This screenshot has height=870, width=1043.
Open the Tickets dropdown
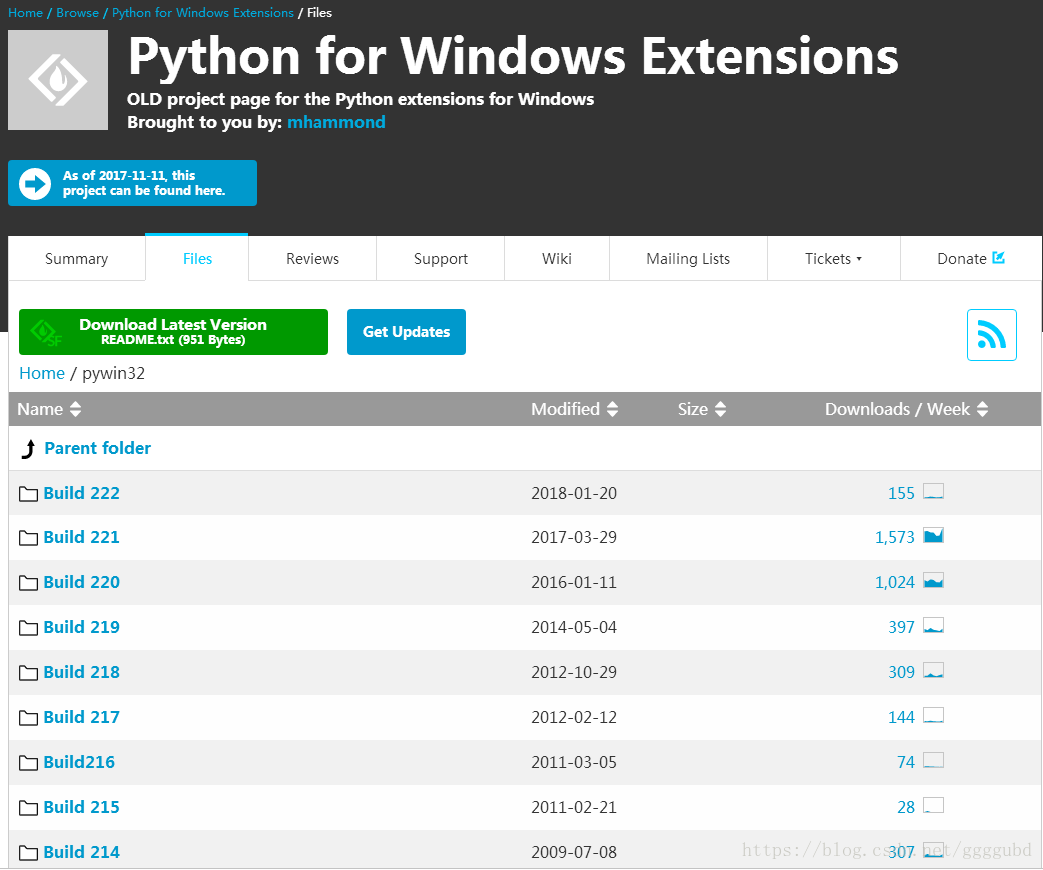pyautogui.click(x=833, y=258)
